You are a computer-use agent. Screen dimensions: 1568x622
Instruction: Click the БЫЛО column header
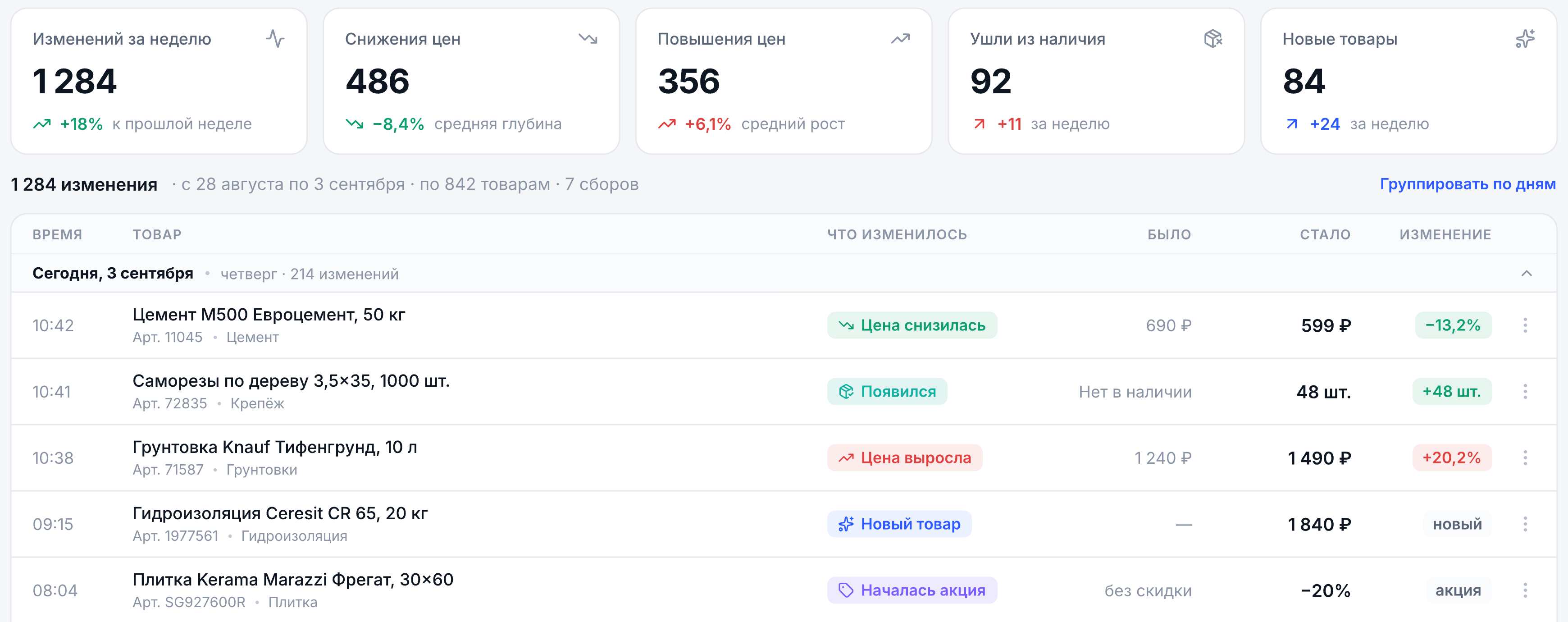click(1169, 234)
